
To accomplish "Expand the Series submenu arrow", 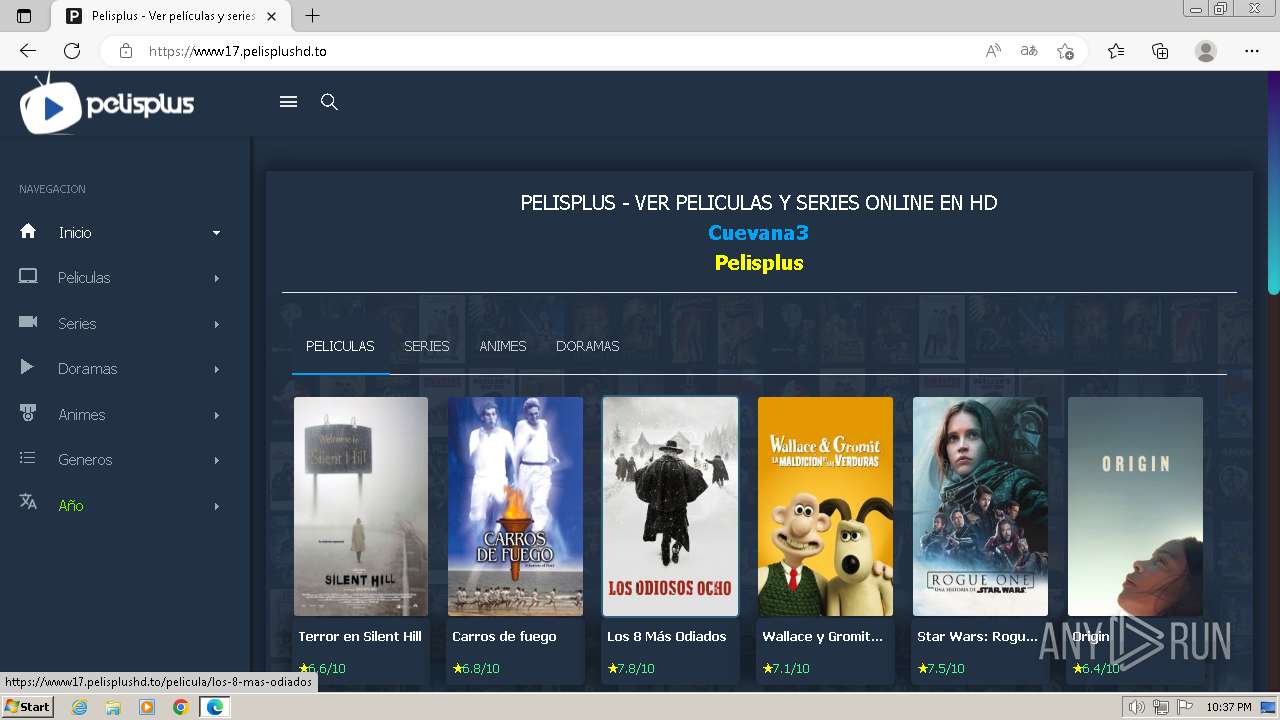I will click(x=216, y=324).
